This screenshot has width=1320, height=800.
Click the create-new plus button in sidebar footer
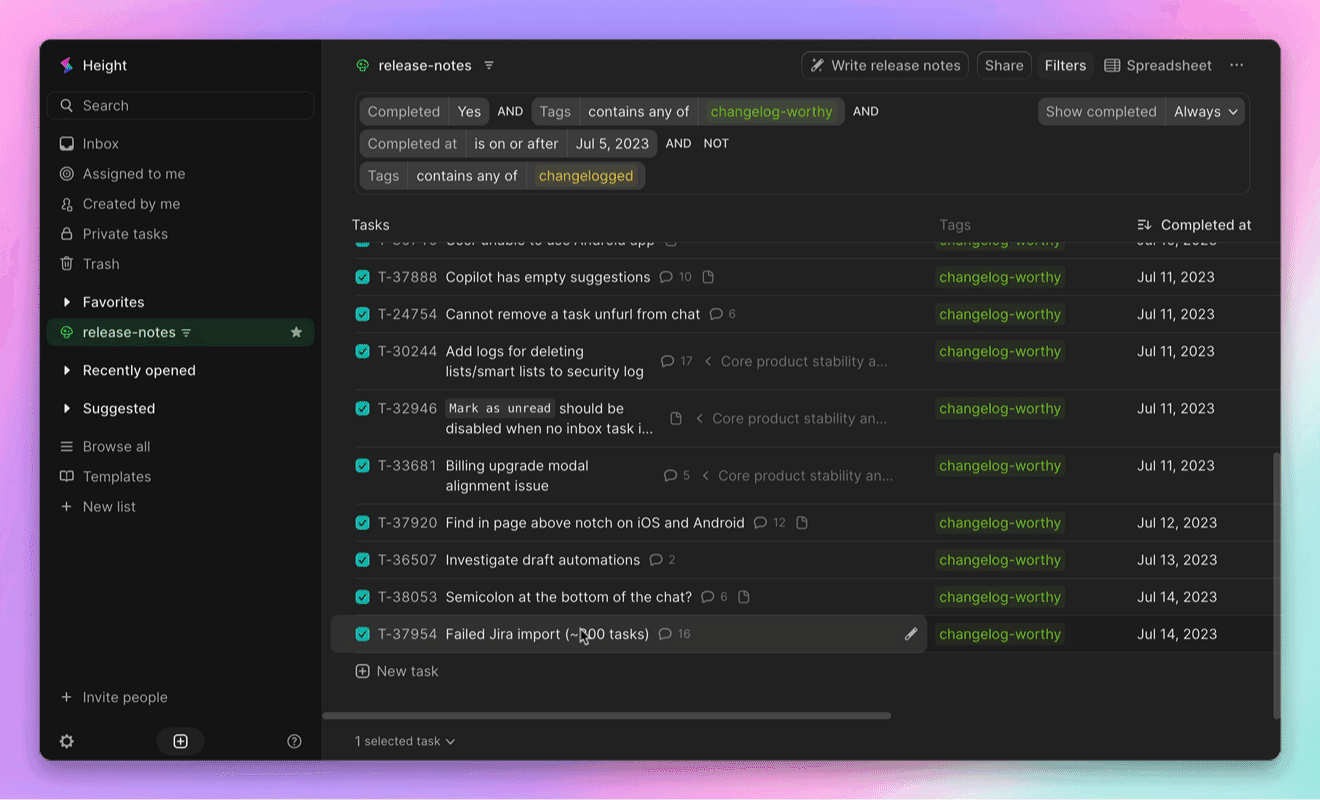pyautogui.click(x=180, y=741)
